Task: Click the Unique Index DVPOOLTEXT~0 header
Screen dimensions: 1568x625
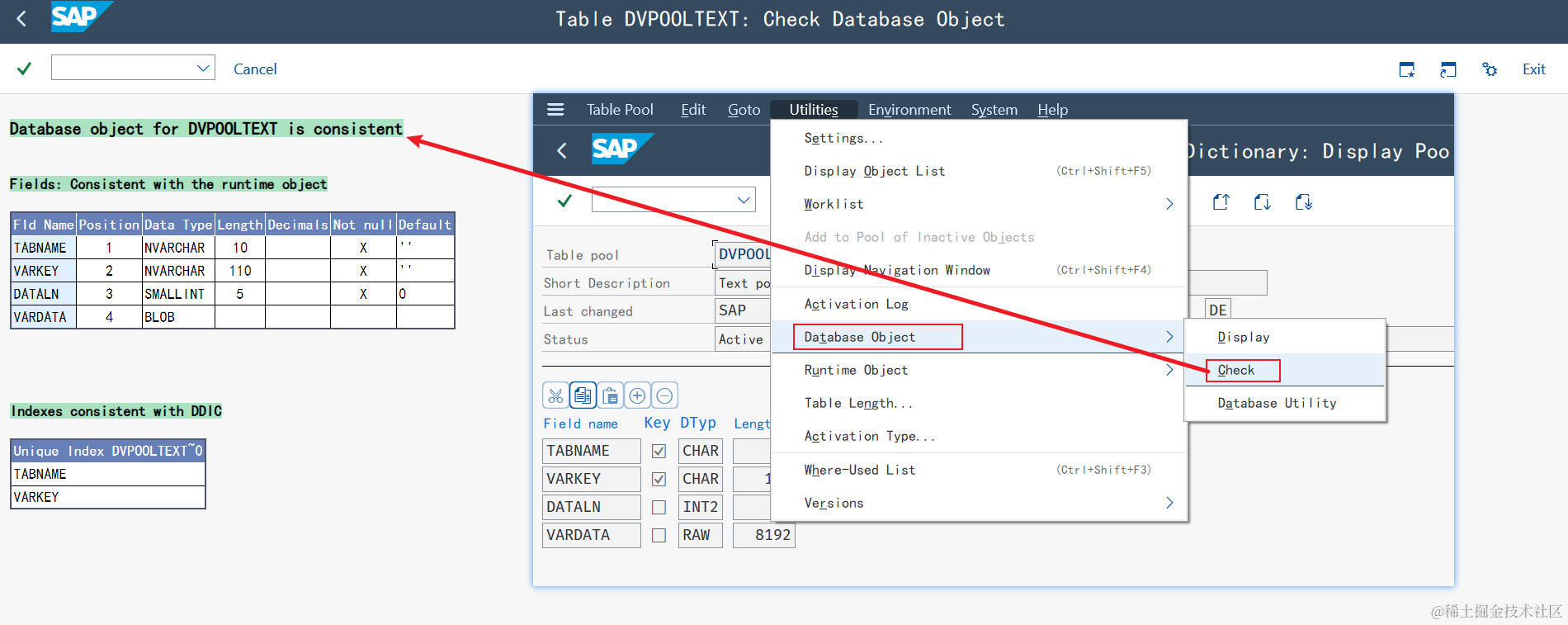Action: [108, 451]
